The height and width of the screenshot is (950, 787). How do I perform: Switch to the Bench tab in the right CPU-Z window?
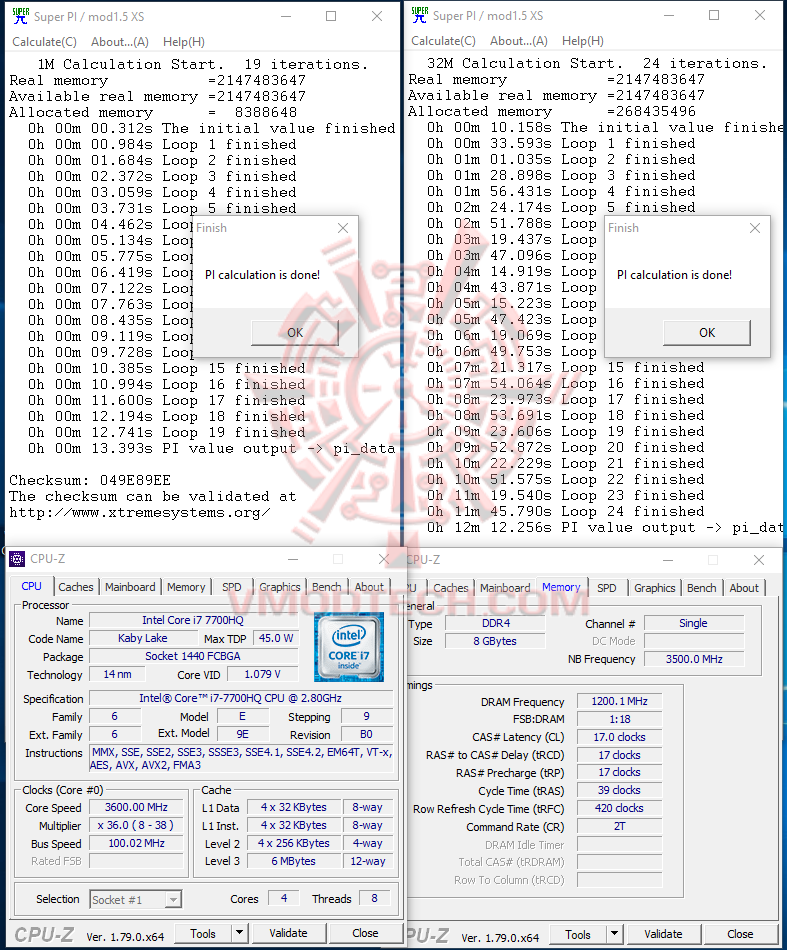click(702, 588)
